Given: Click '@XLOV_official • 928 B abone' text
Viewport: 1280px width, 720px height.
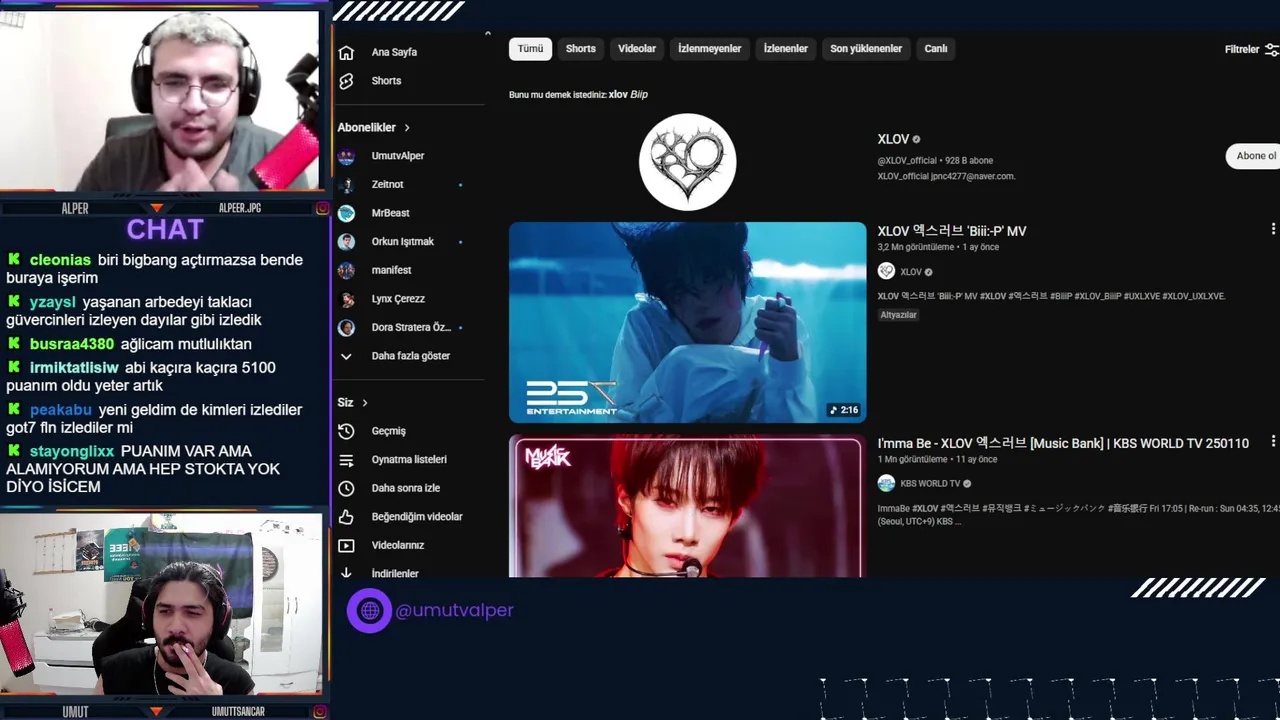Looking at the screenshot, I should click(x=935, y=161).
